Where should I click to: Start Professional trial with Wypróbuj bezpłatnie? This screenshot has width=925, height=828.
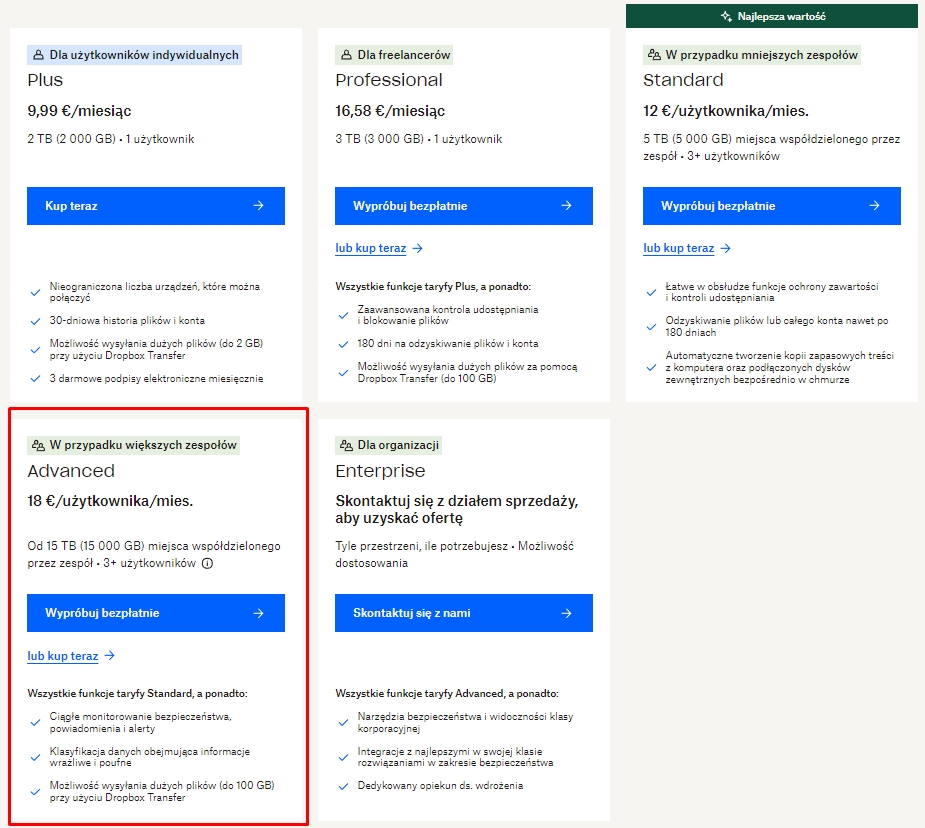[463, 206]
